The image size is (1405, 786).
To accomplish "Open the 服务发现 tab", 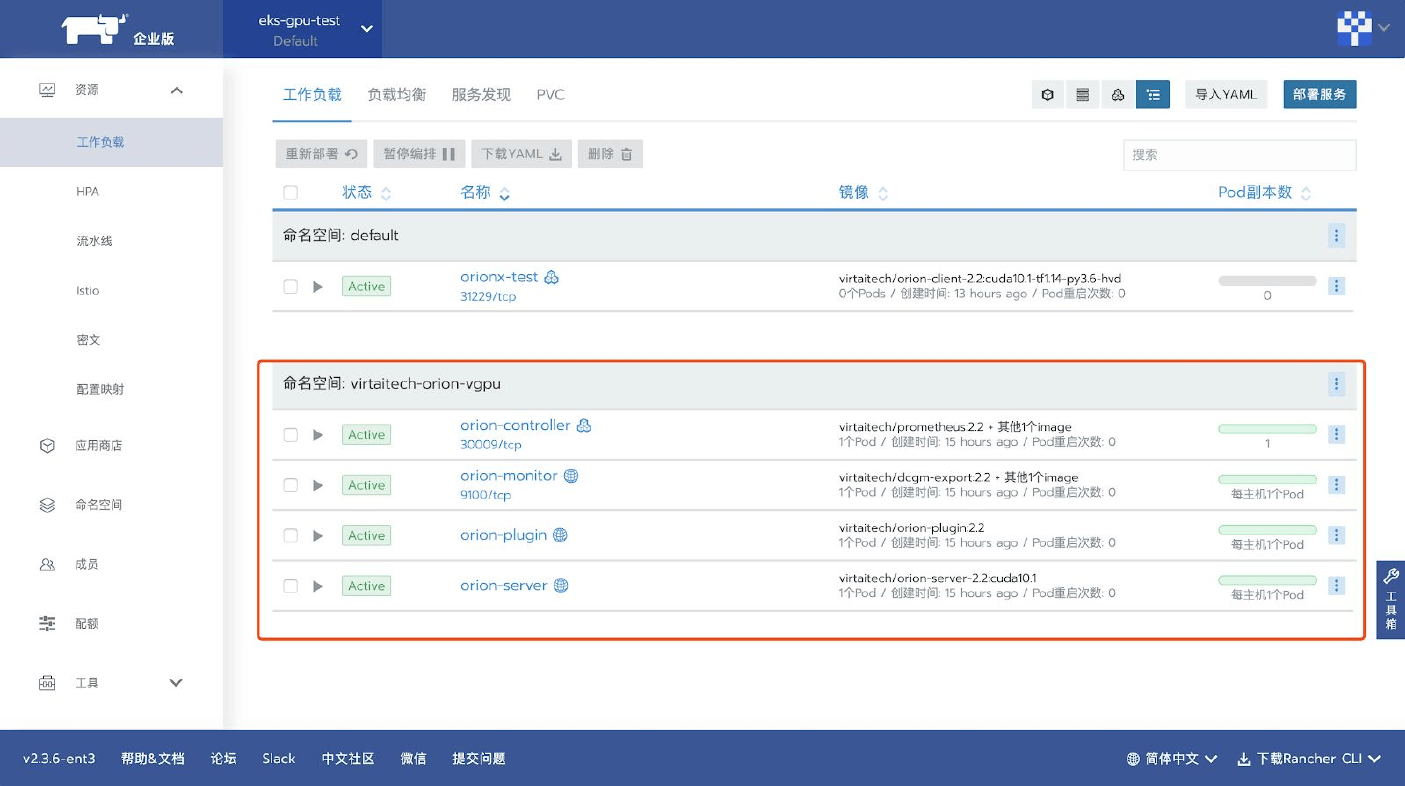I will (481, 95).
